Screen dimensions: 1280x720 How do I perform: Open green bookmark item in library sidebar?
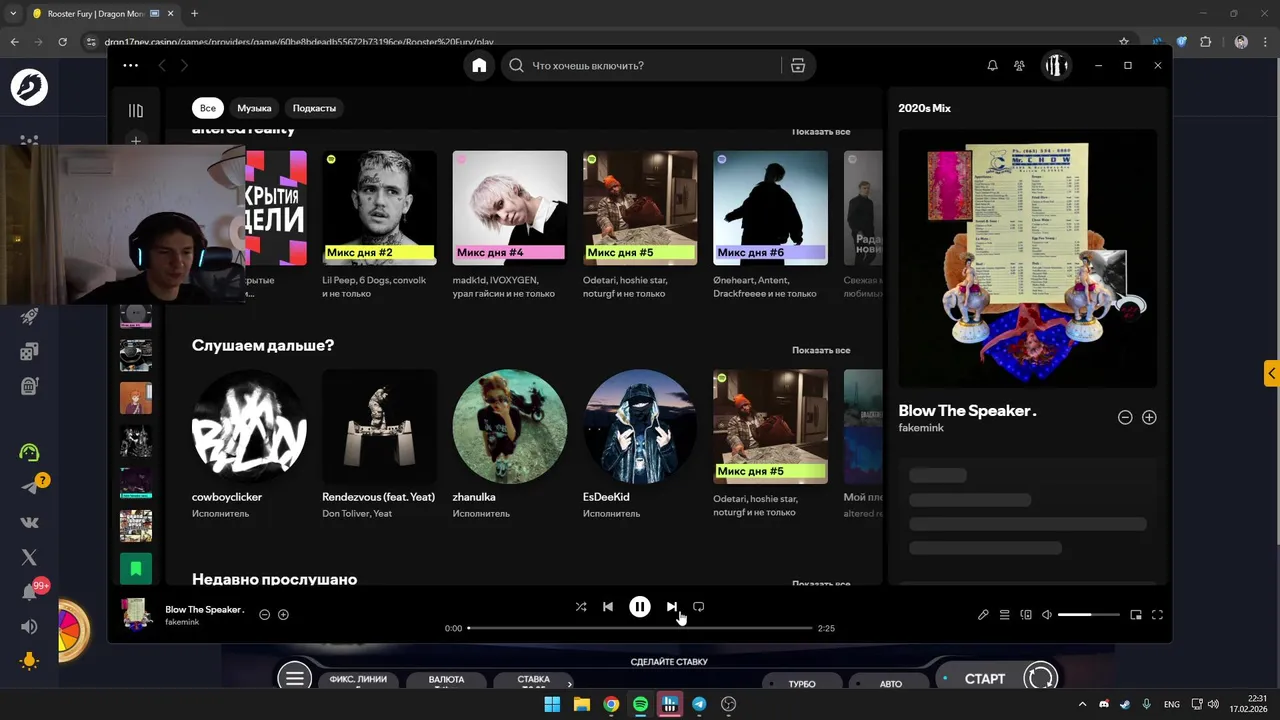[x=136, y=569]
